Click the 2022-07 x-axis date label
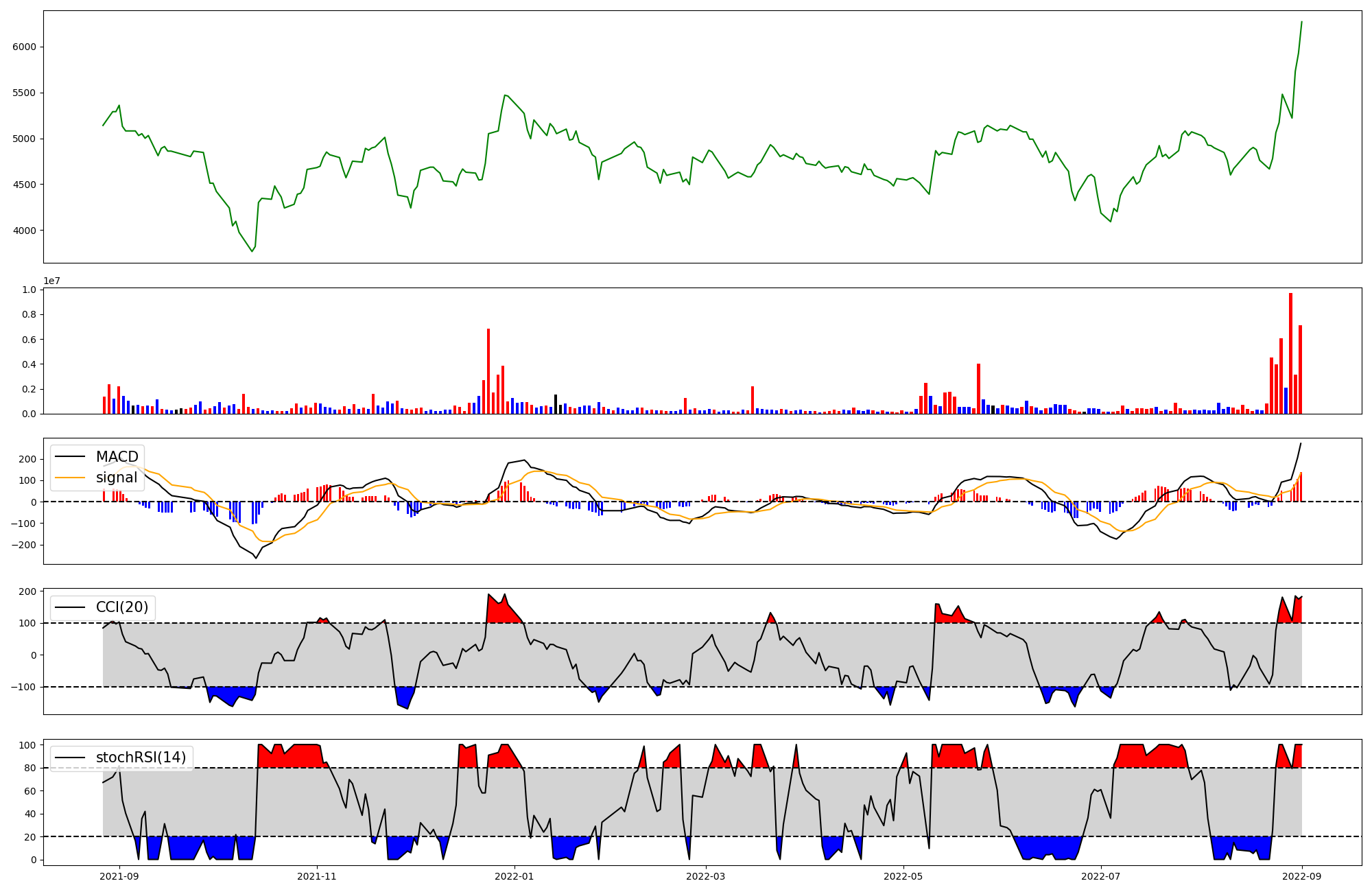This screenshot has height=892, width=1372. click(x=1100, y=876)
